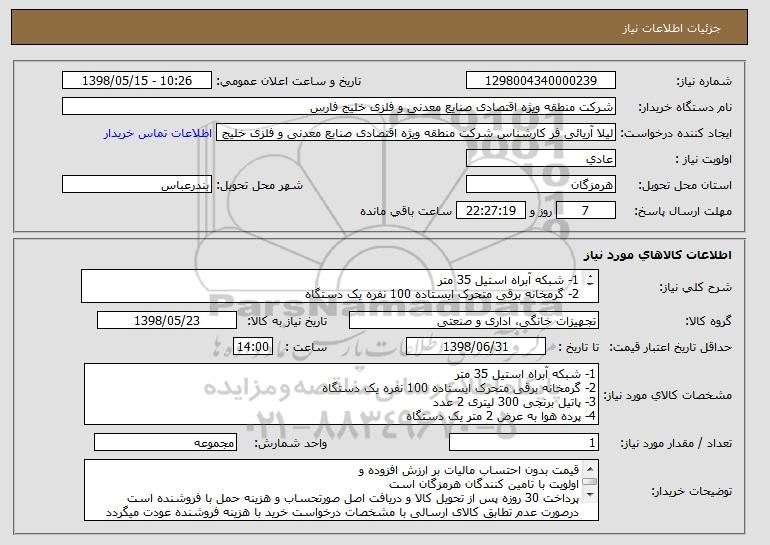
Task: Open the اطلاعات تماس خریدار link
Action: [158, 134]
